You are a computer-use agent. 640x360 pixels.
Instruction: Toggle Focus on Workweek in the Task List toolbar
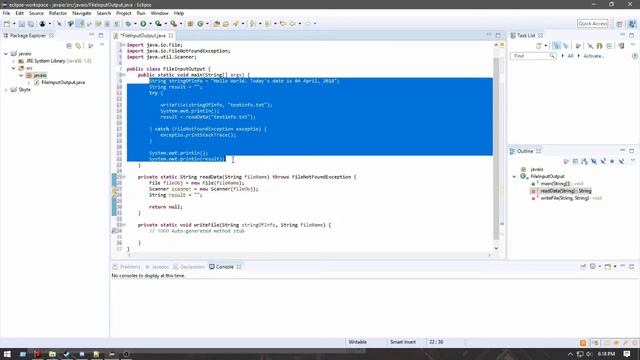[x=578, y=46]
